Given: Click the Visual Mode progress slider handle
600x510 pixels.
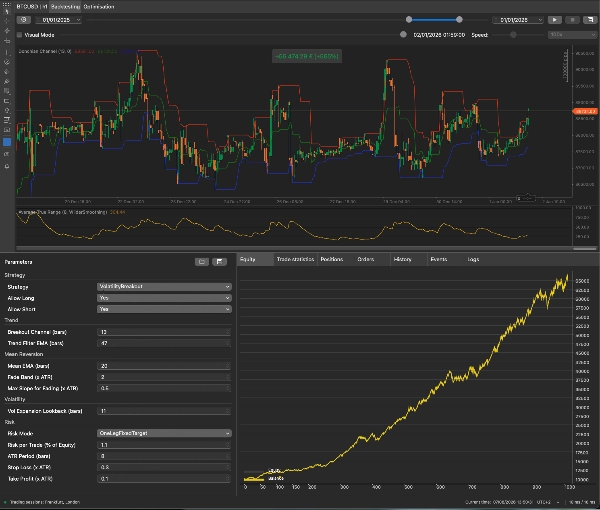Looking at the screenshot, I should pos(403,35).
